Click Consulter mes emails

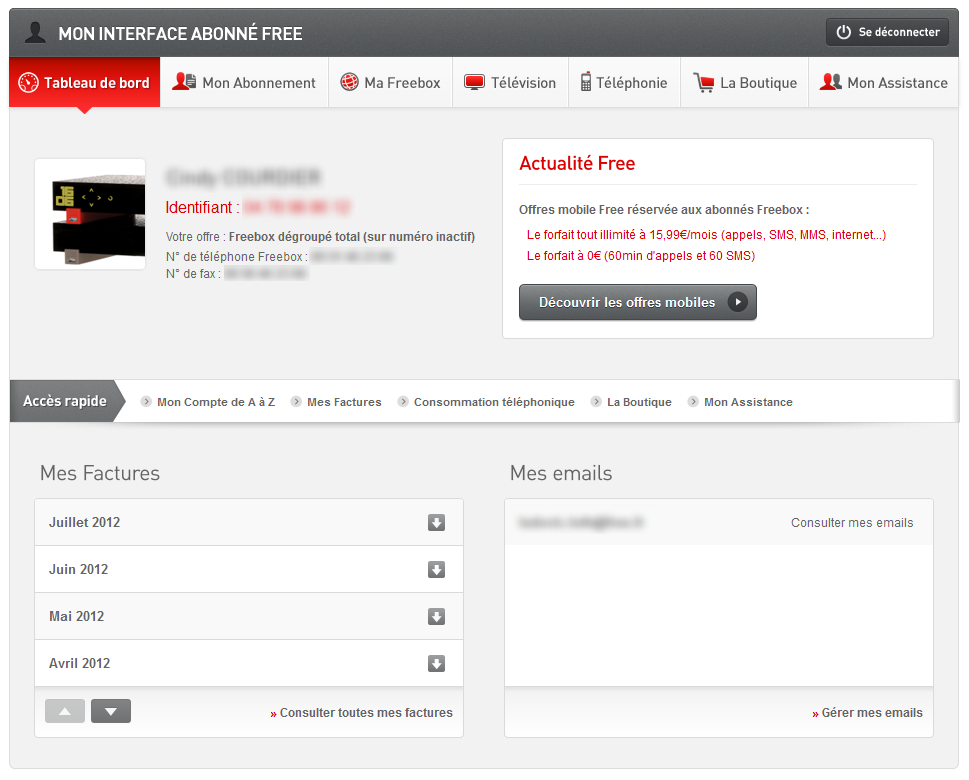tap(852, 523)
